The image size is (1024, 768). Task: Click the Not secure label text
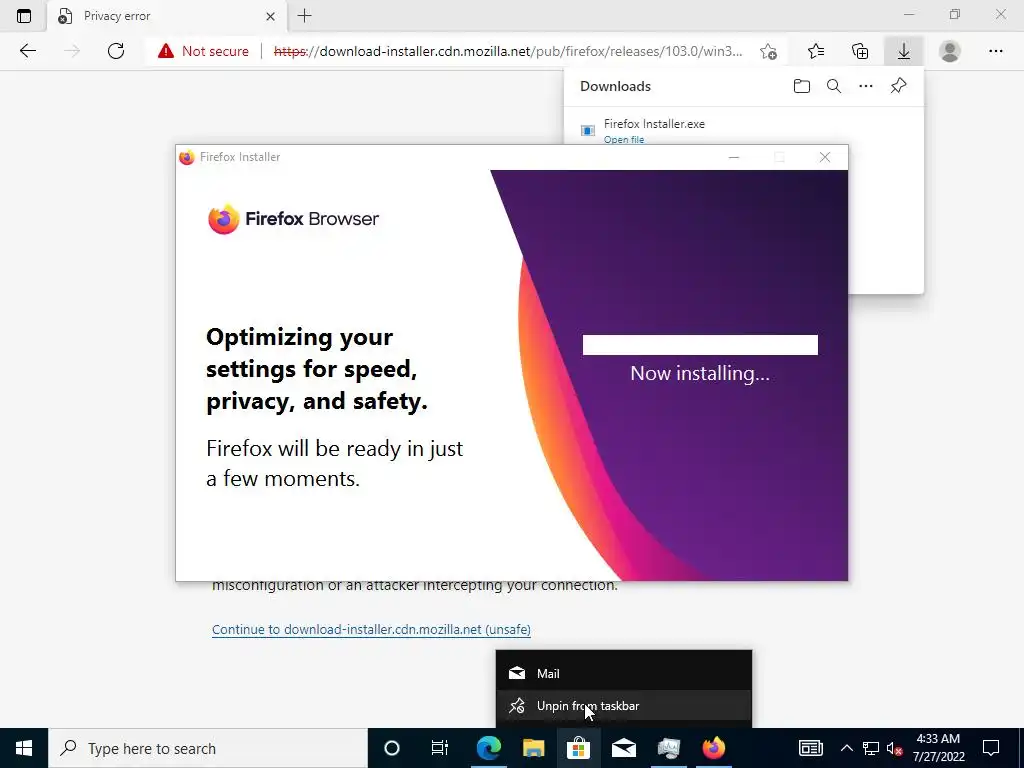pos(215,51)
